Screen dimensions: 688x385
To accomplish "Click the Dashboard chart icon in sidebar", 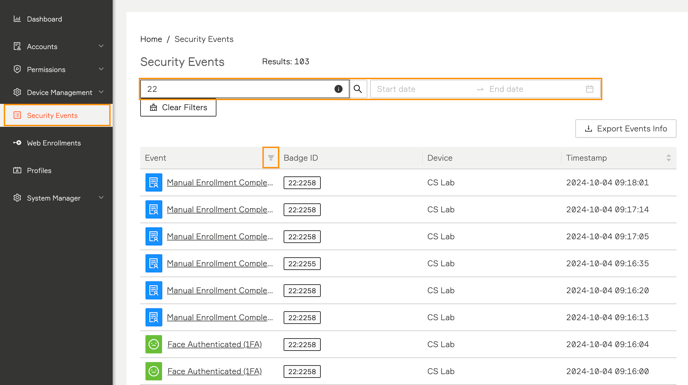I will 17,19.
